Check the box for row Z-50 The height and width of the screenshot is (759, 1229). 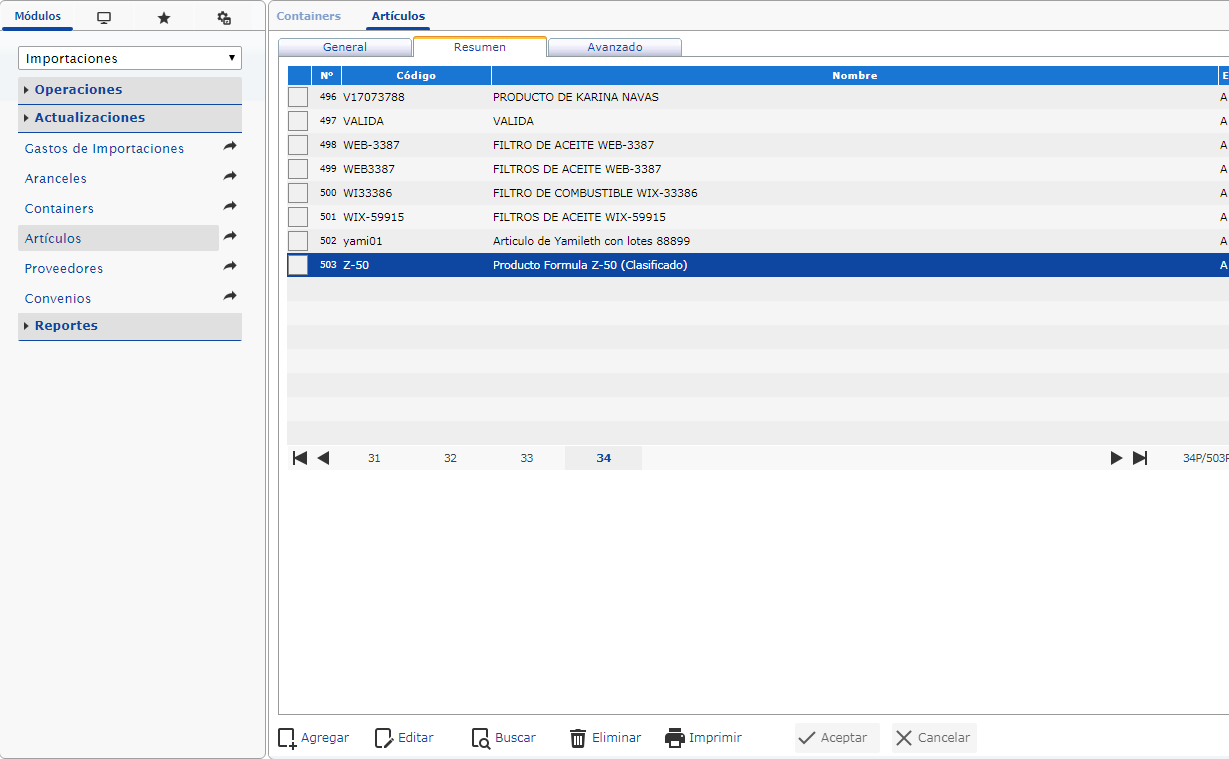click(298, 265)
